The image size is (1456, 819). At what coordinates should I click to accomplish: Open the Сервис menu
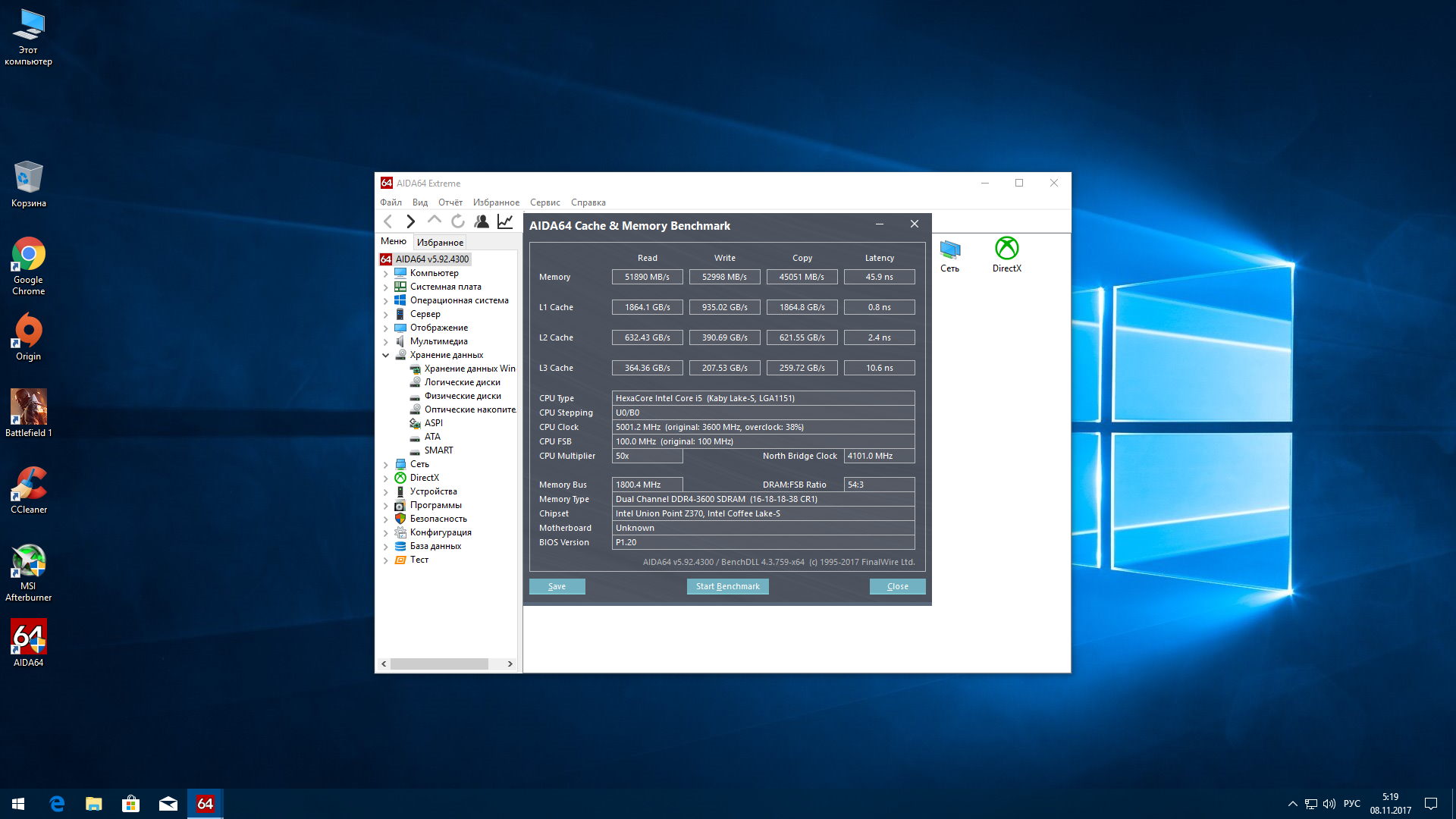(x=544, y=202)
